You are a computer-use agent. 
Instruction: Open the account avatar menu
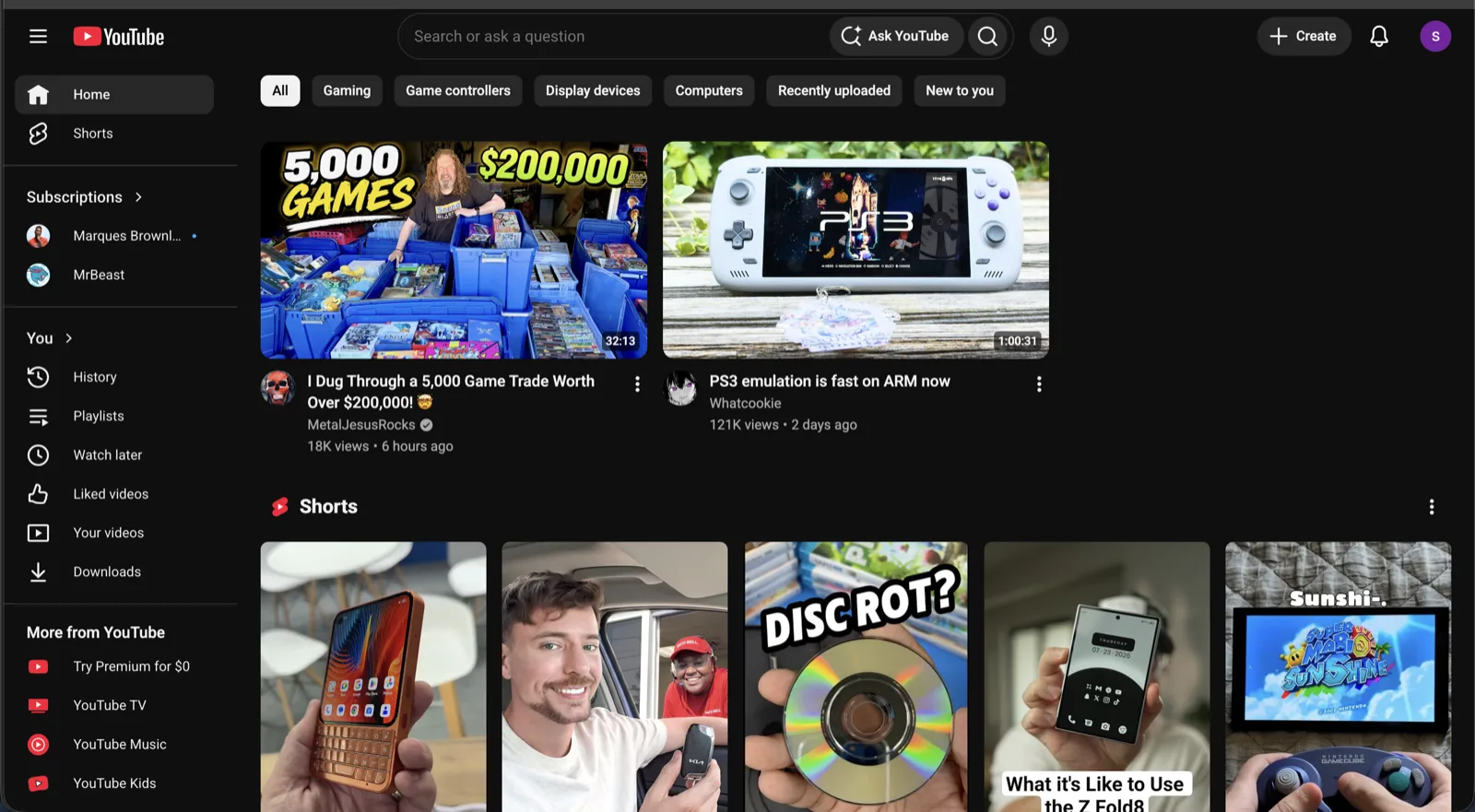[1435, 36]
